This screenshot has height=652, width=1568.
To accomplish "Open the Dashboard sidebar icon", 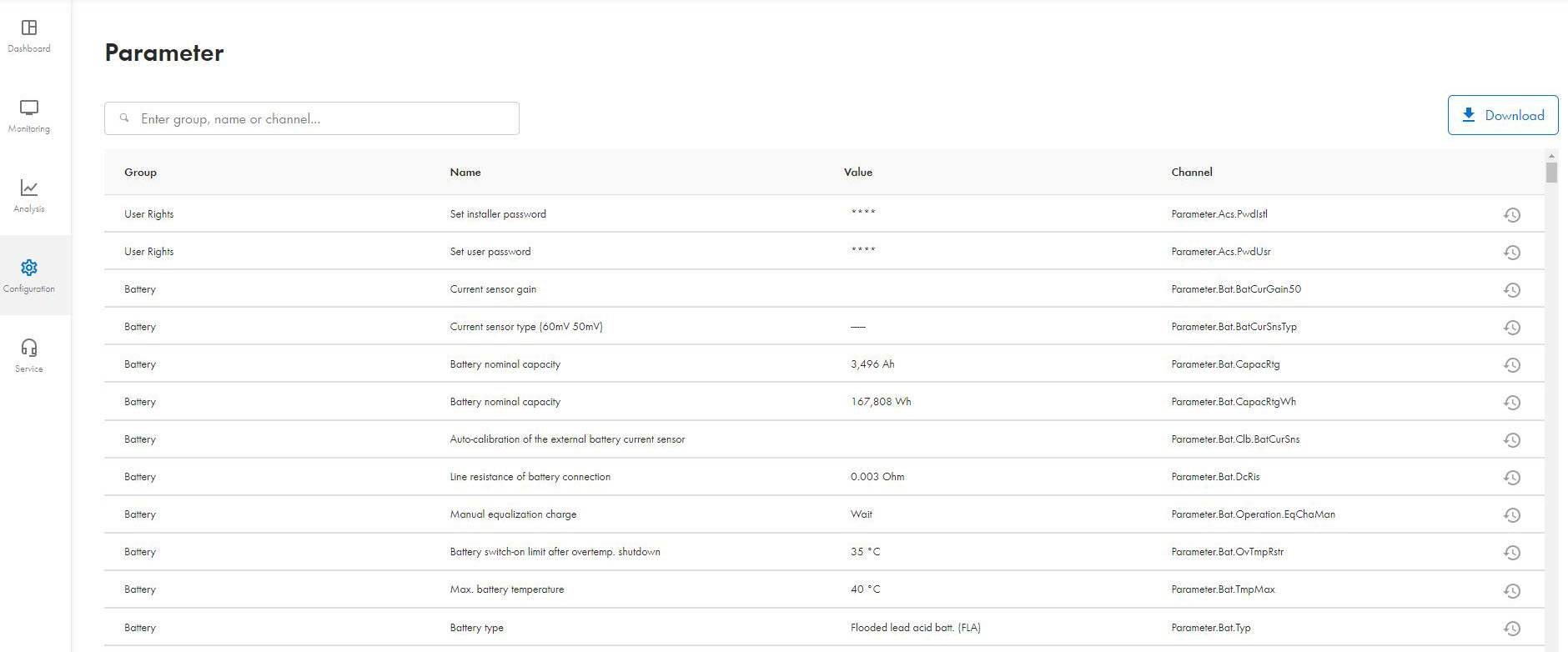I will [x=29, y=28].
